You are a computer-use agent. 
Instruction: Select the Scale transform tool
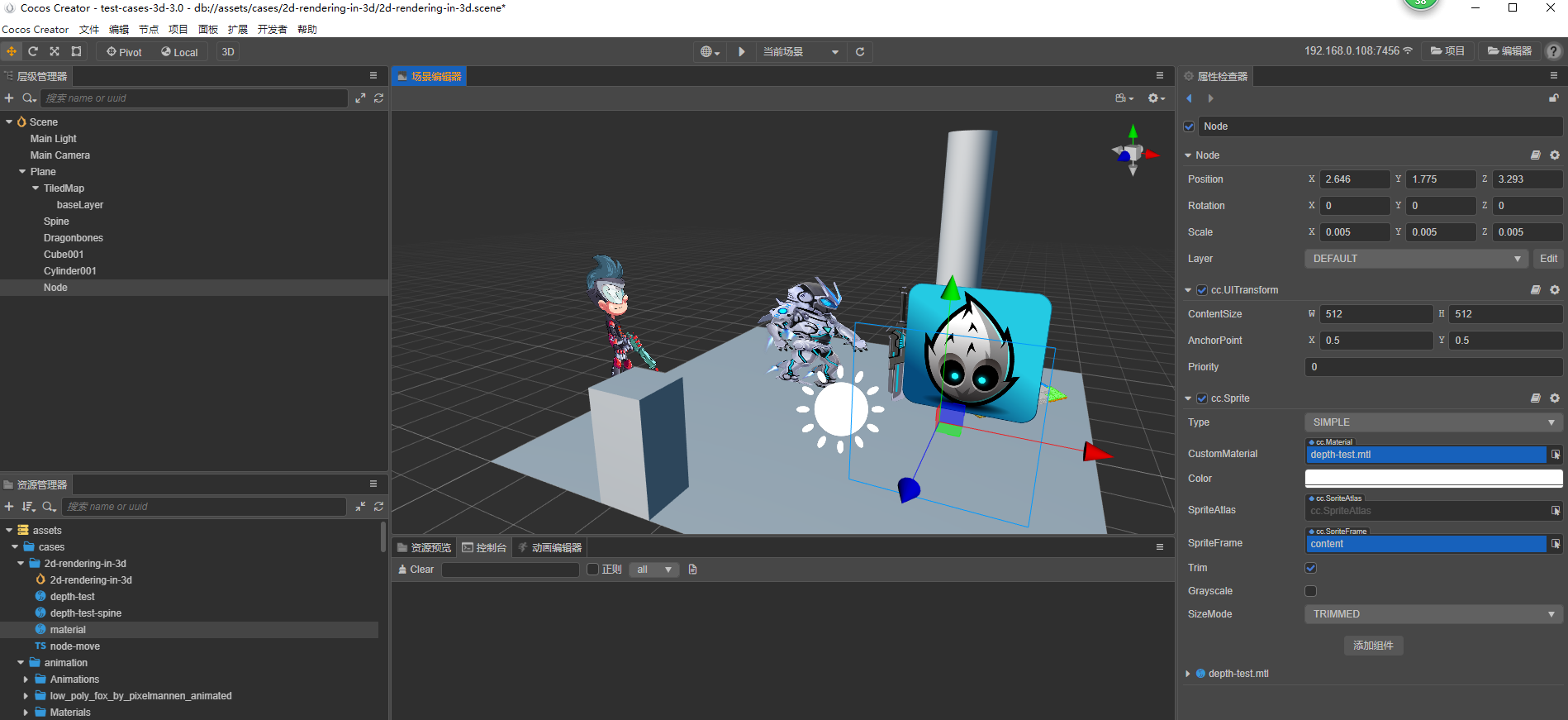click(55, 51)
